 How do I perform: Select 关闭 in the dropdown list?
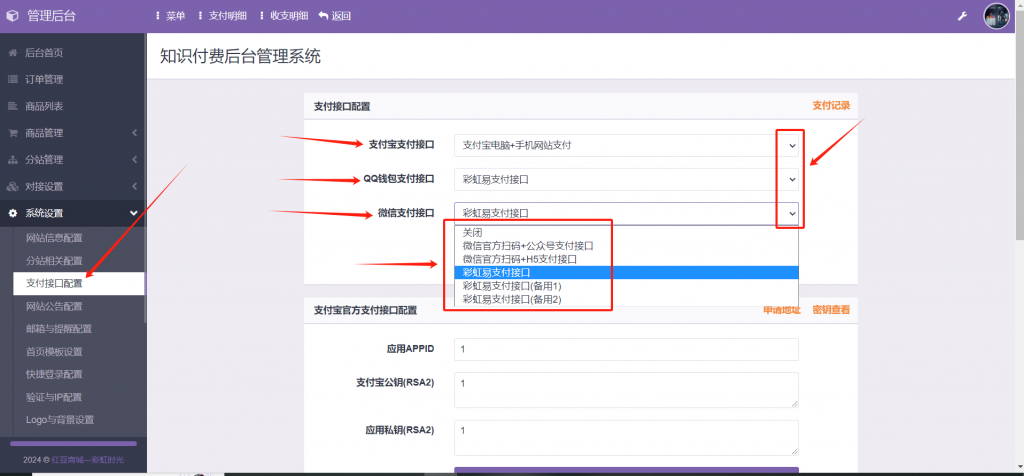[626, 232]
